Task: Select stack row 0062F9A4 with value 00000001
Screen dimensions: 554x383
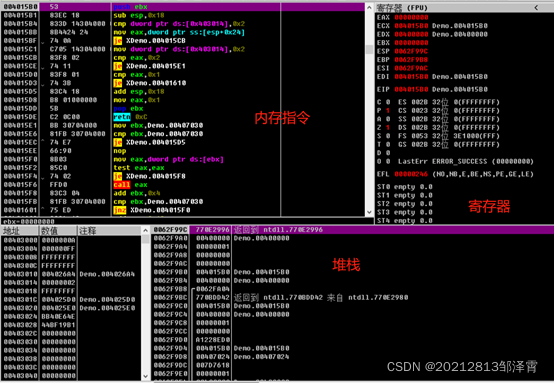Action: (x=352, y=247)
